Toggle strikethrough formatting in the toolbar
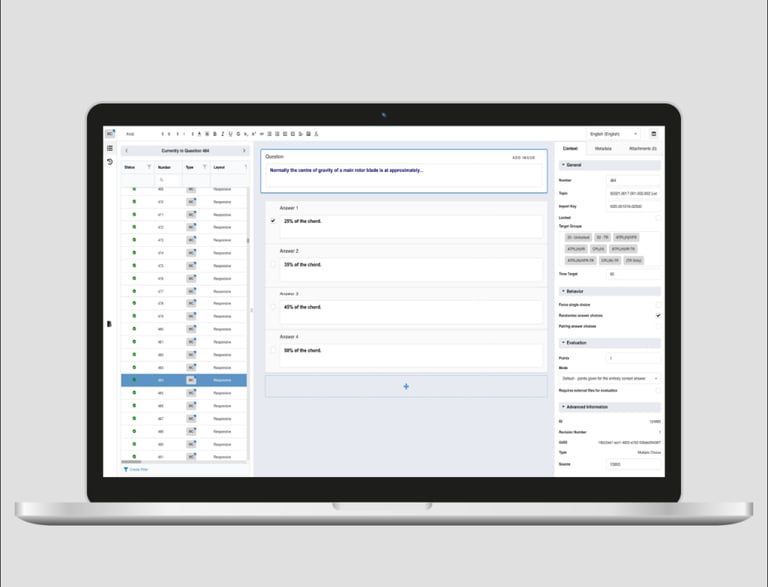Viewport: 768px width, 587px height. (238, 134)
